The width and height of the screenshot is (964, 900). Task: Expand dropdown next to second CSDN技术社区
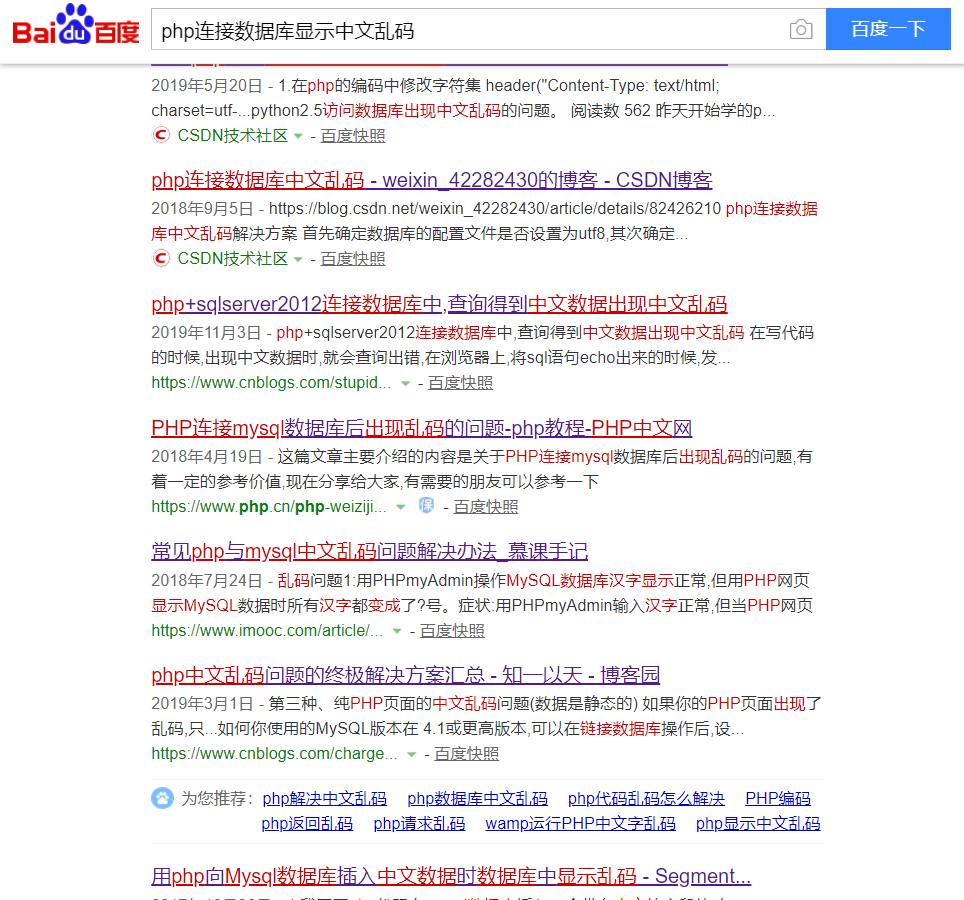coord(298,259)
